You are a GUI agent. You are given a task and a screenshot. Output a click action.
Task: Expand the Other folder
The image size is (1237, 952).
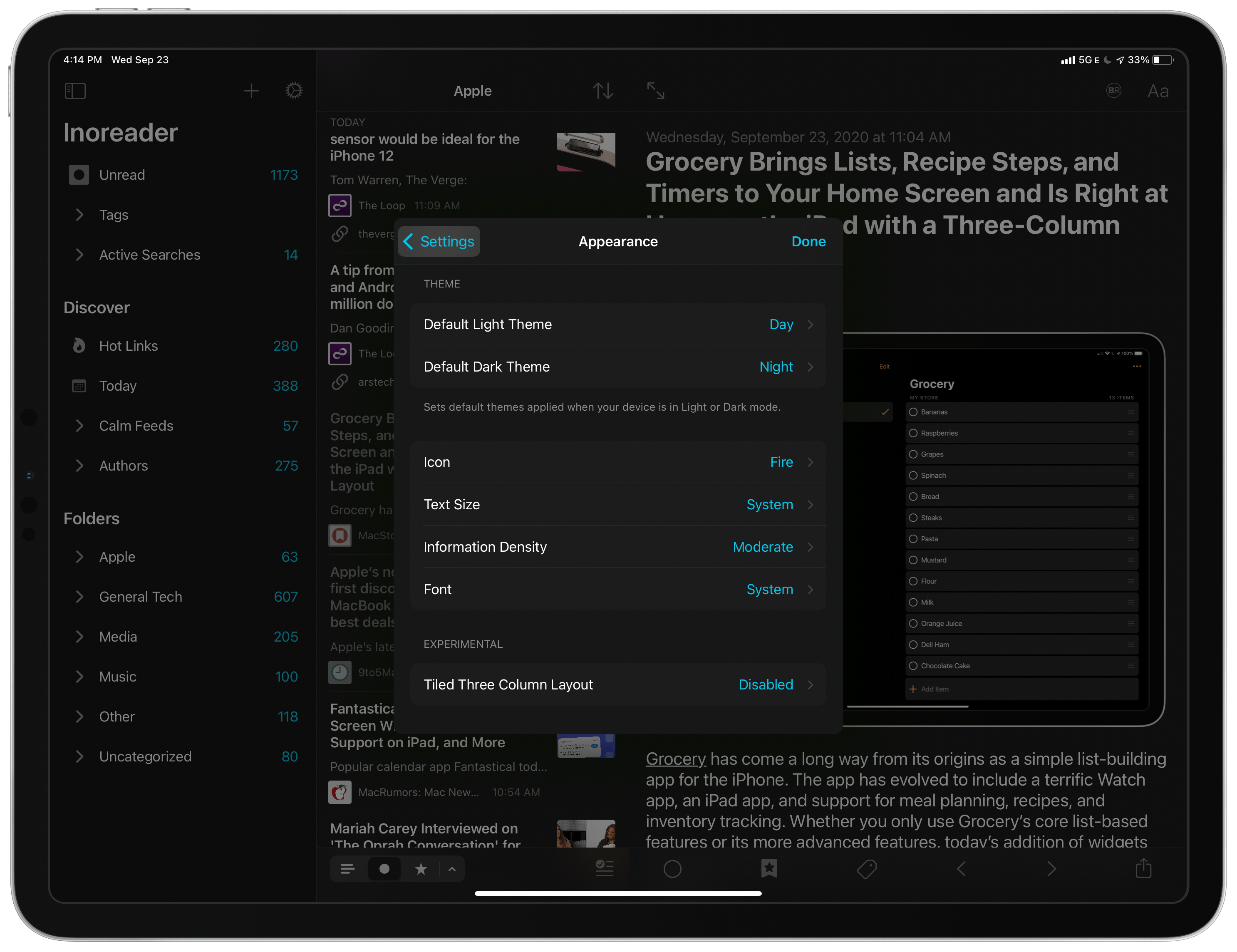tap(79, 716)
